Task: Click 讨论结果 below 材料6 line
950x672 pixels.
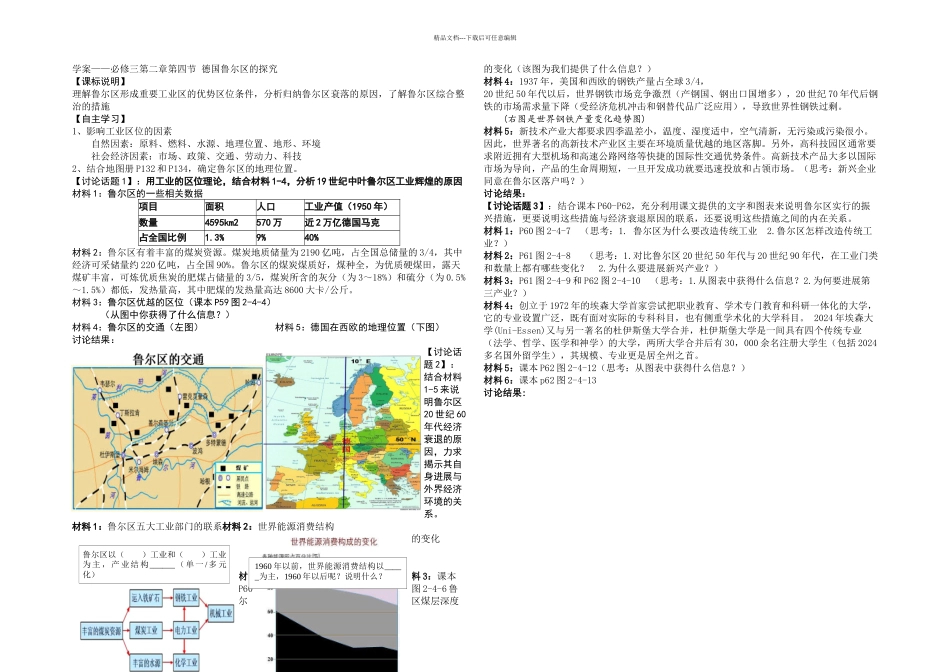Action: (504, 393)
